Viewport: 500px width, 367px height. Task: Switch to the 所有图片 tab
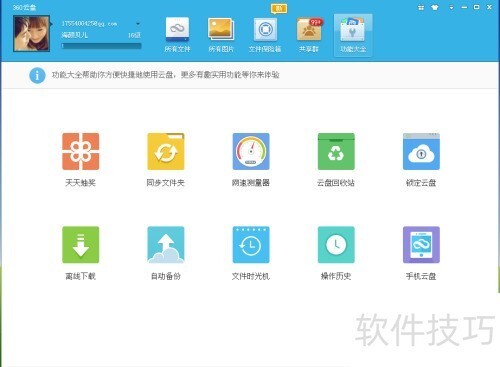coord(221,35)
